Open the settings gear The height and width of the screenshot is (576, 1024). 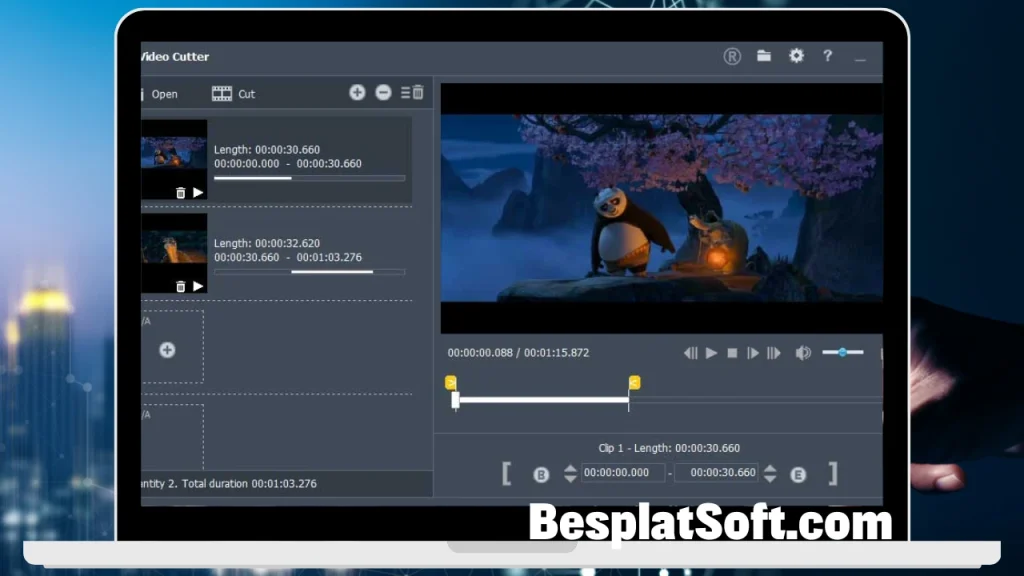point(796,57)
